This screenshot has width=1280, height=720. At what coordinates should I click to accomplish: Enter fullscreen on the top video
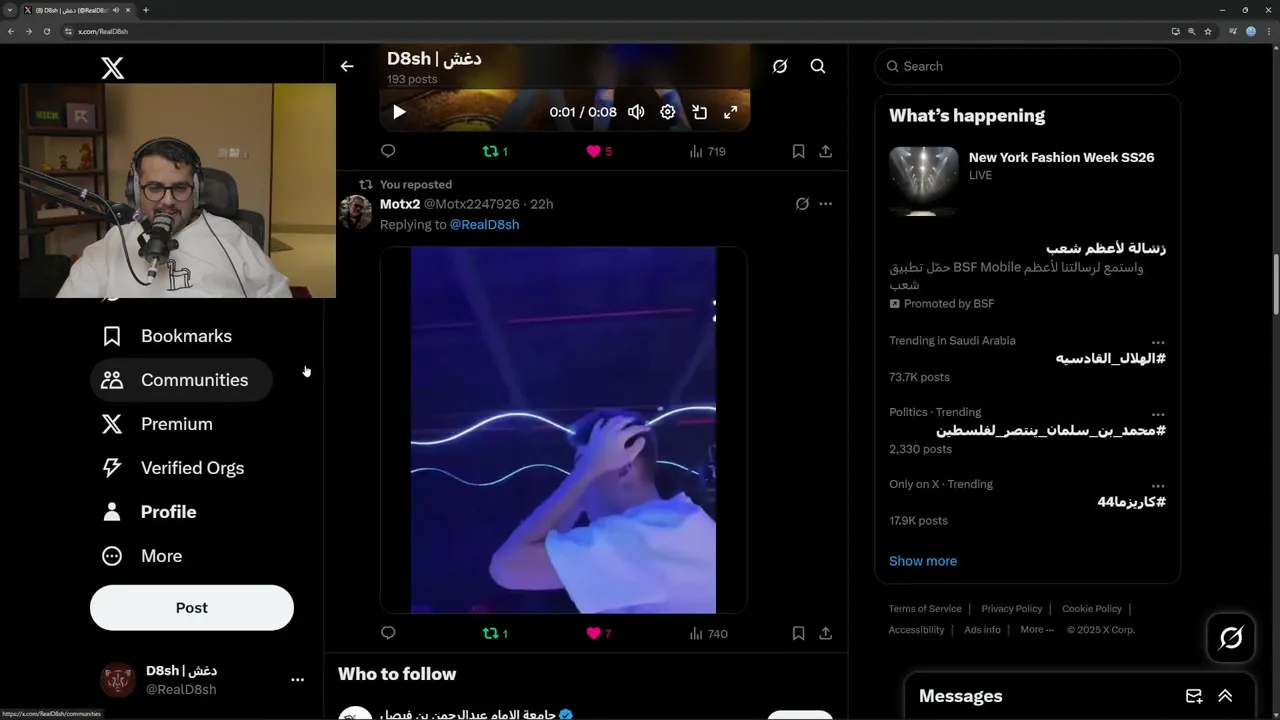pos(731,112)
